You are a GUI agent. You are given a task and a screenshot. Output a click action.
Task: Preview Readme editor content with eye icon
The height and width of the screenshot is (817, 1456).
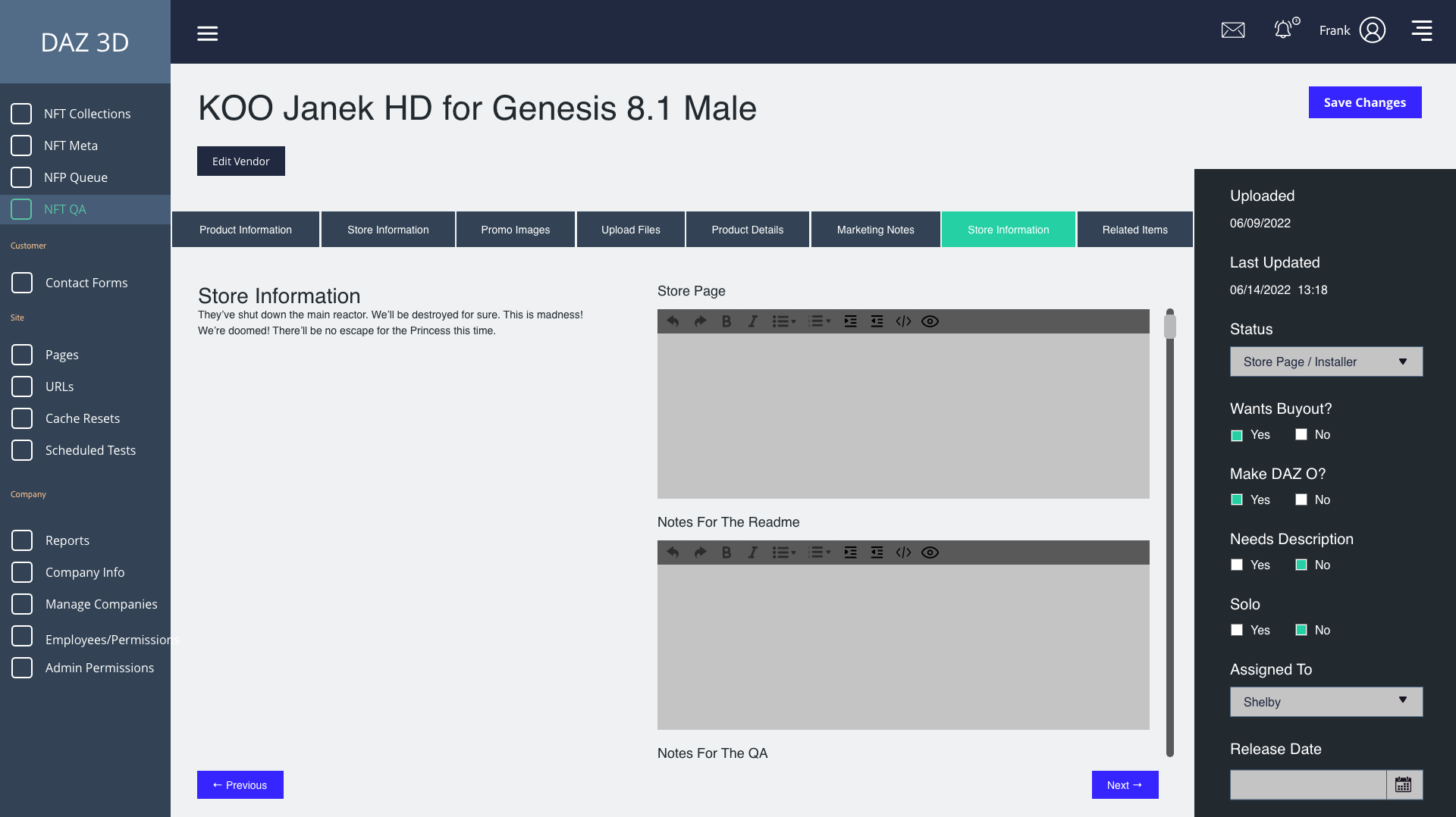click(x=930, y=552)
